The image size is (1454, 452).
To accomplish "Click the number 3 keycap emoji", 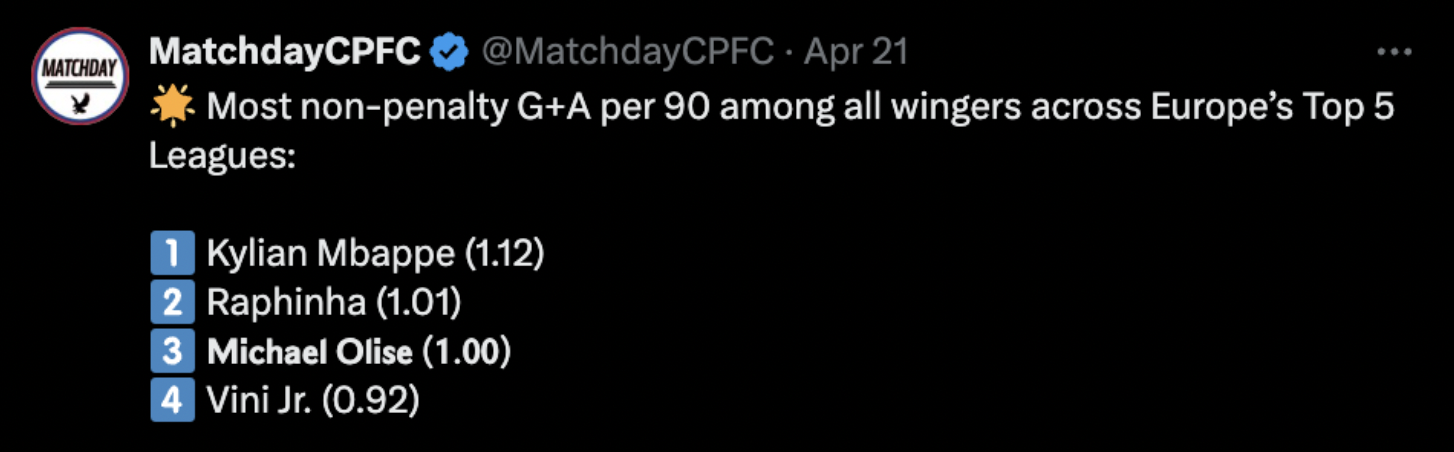I will click(171, 351).
